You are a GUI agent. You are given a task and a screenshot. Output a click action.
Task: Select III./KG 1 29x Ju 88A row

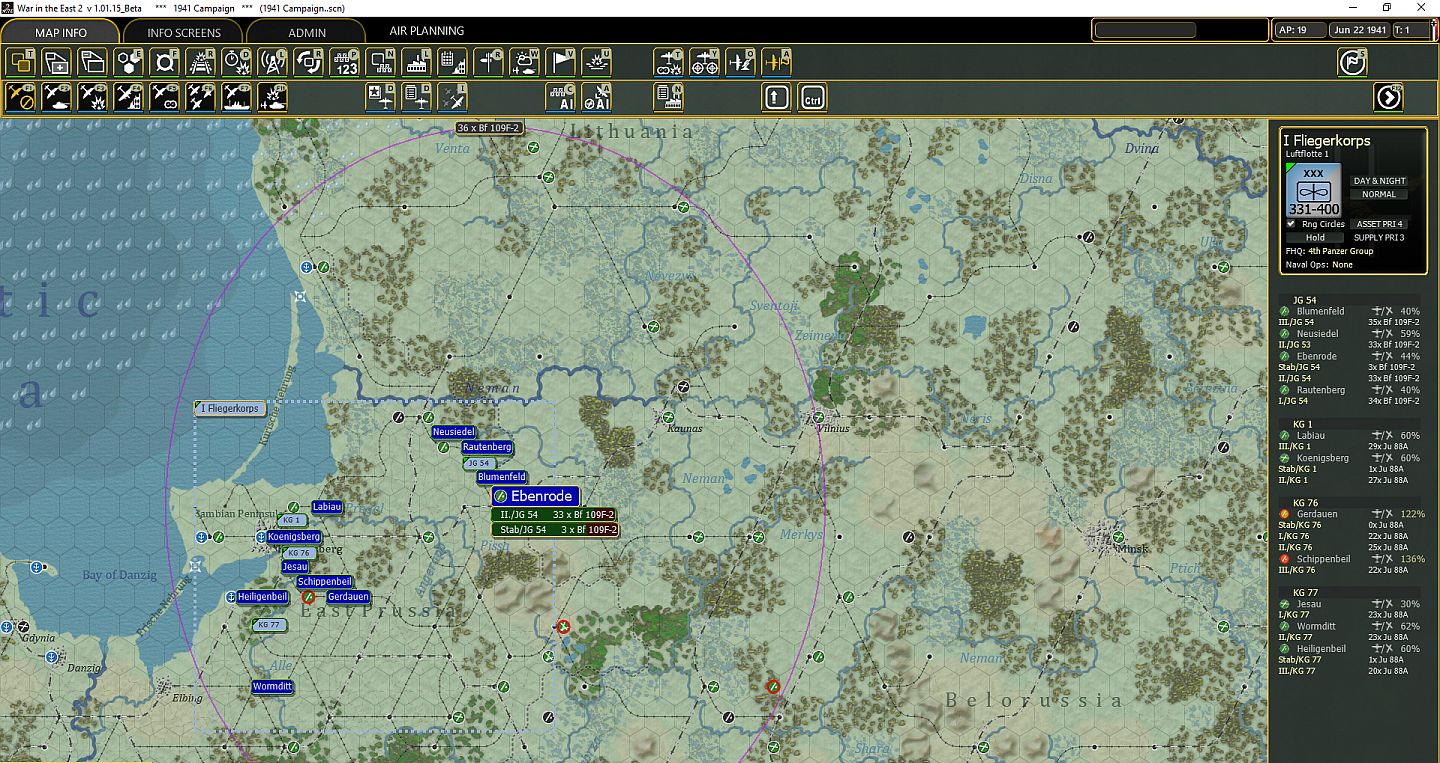(1350, 446)
